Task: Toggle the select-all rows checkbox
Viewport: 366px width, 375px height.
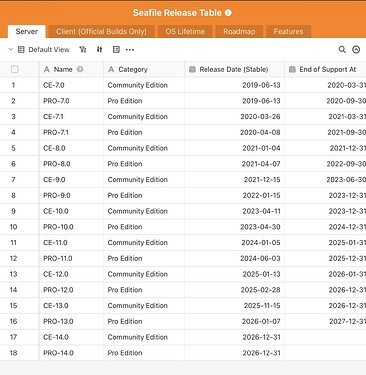Action: click(15, 69)
